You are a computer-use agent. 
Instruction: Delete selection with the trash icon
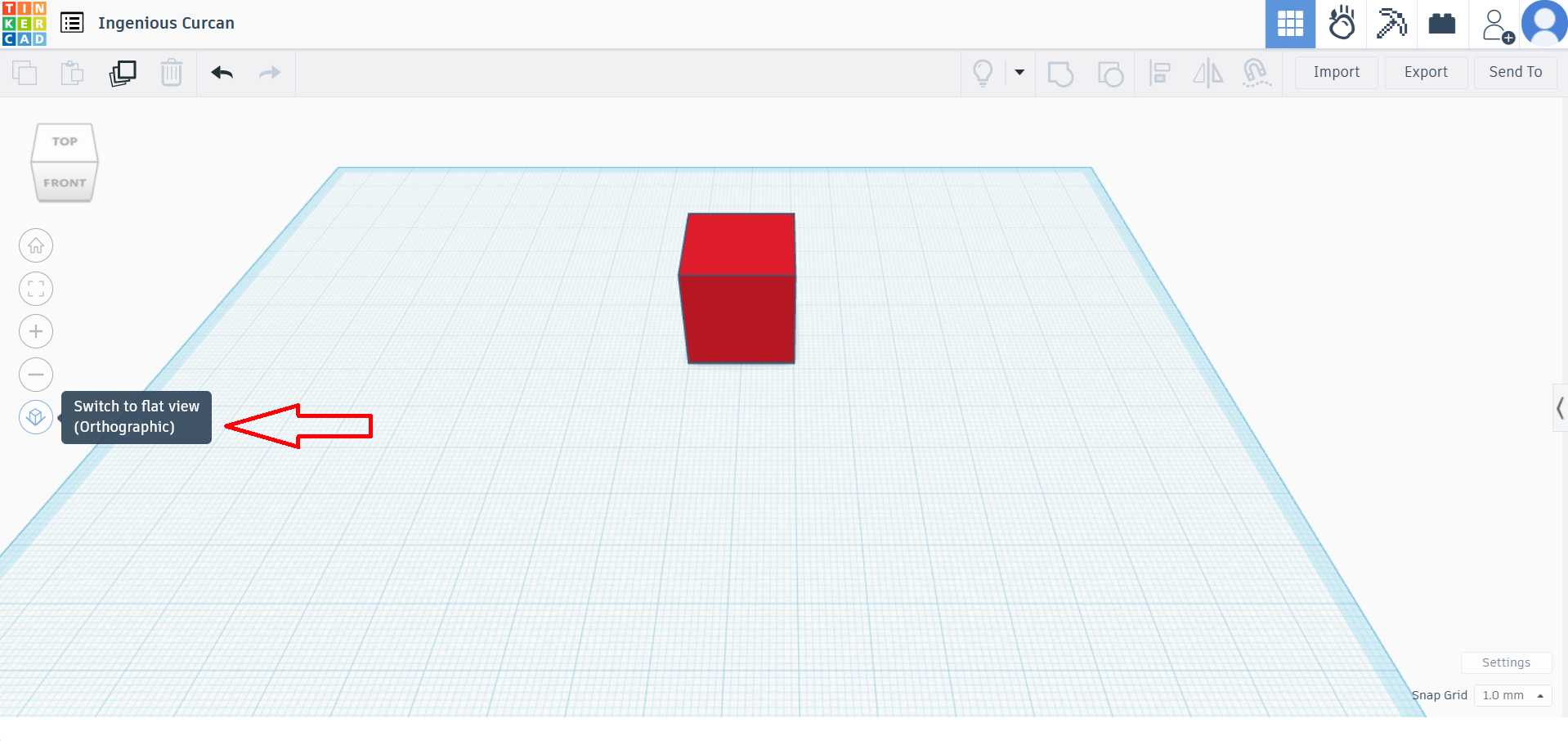pos(172,73)
